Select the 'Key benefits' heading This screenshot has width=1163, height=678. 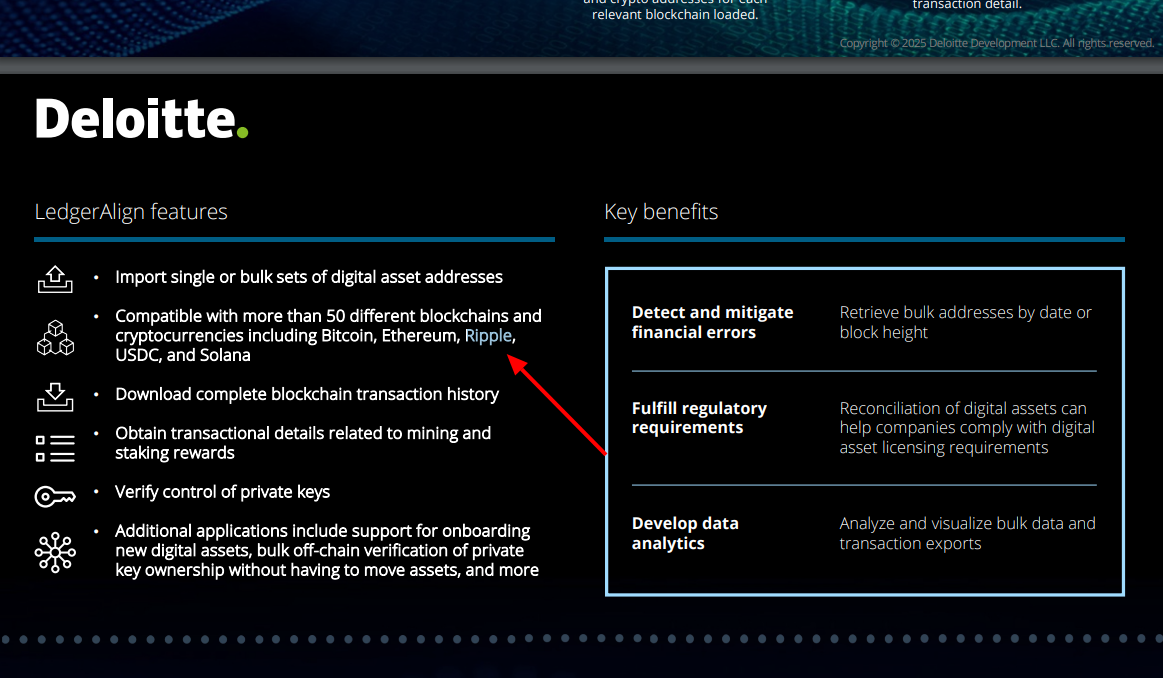pyautogui.click(x=661, y=212)
